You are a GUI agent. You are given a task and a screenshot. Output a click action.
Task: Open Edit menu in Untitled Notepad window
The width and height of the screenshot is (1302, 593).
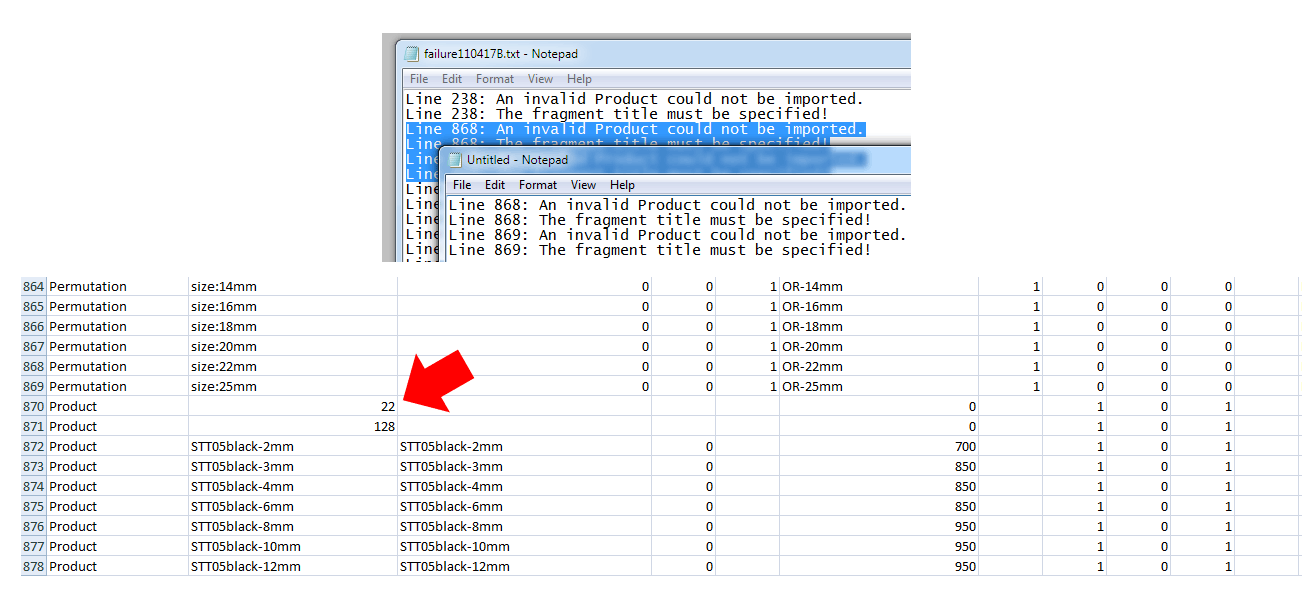coord(495,185)
